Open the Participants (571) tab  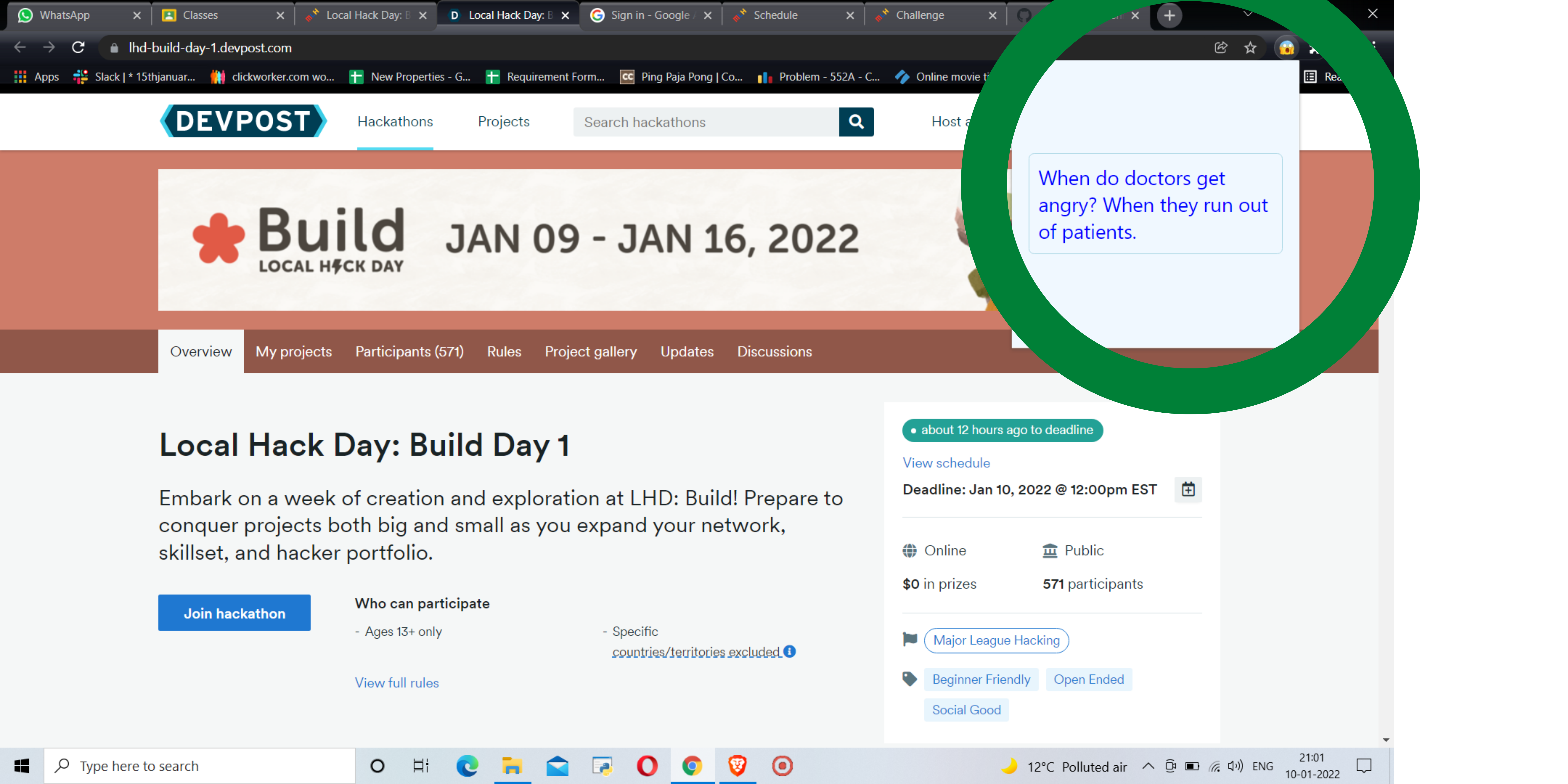(x=409, y=351)
